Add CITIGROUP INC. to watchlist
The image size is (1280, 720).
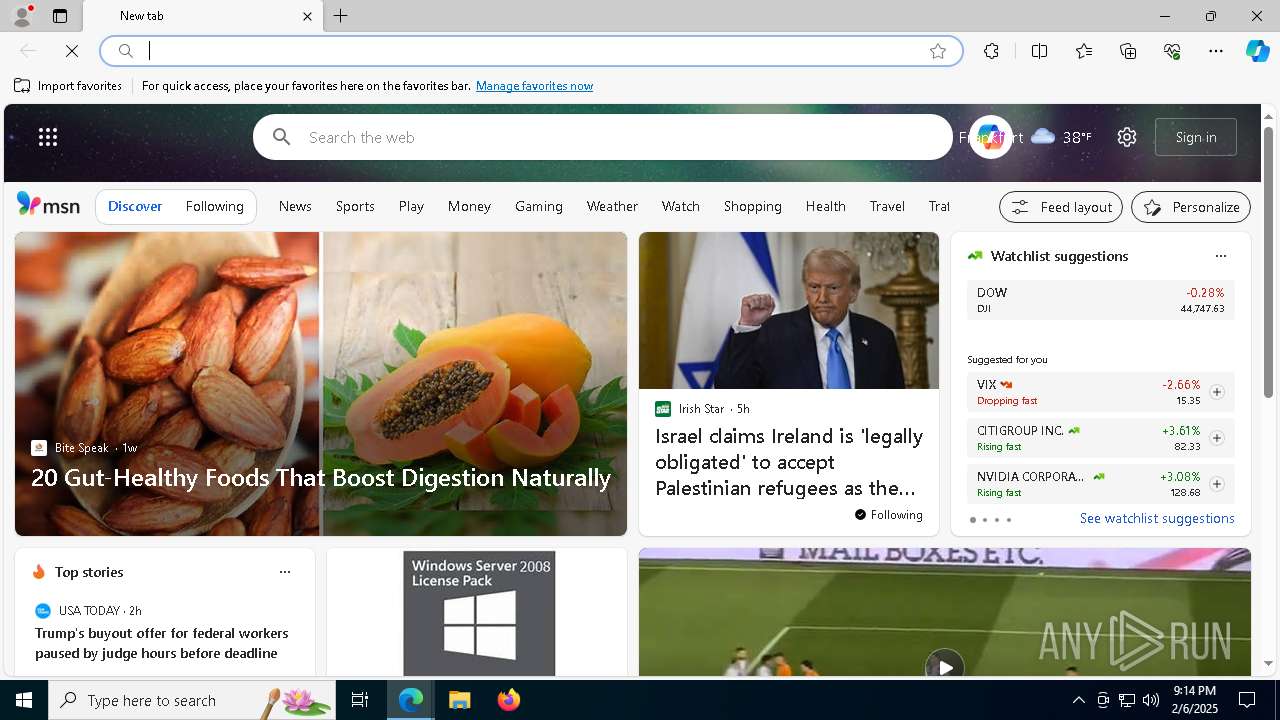point(1216,438)
